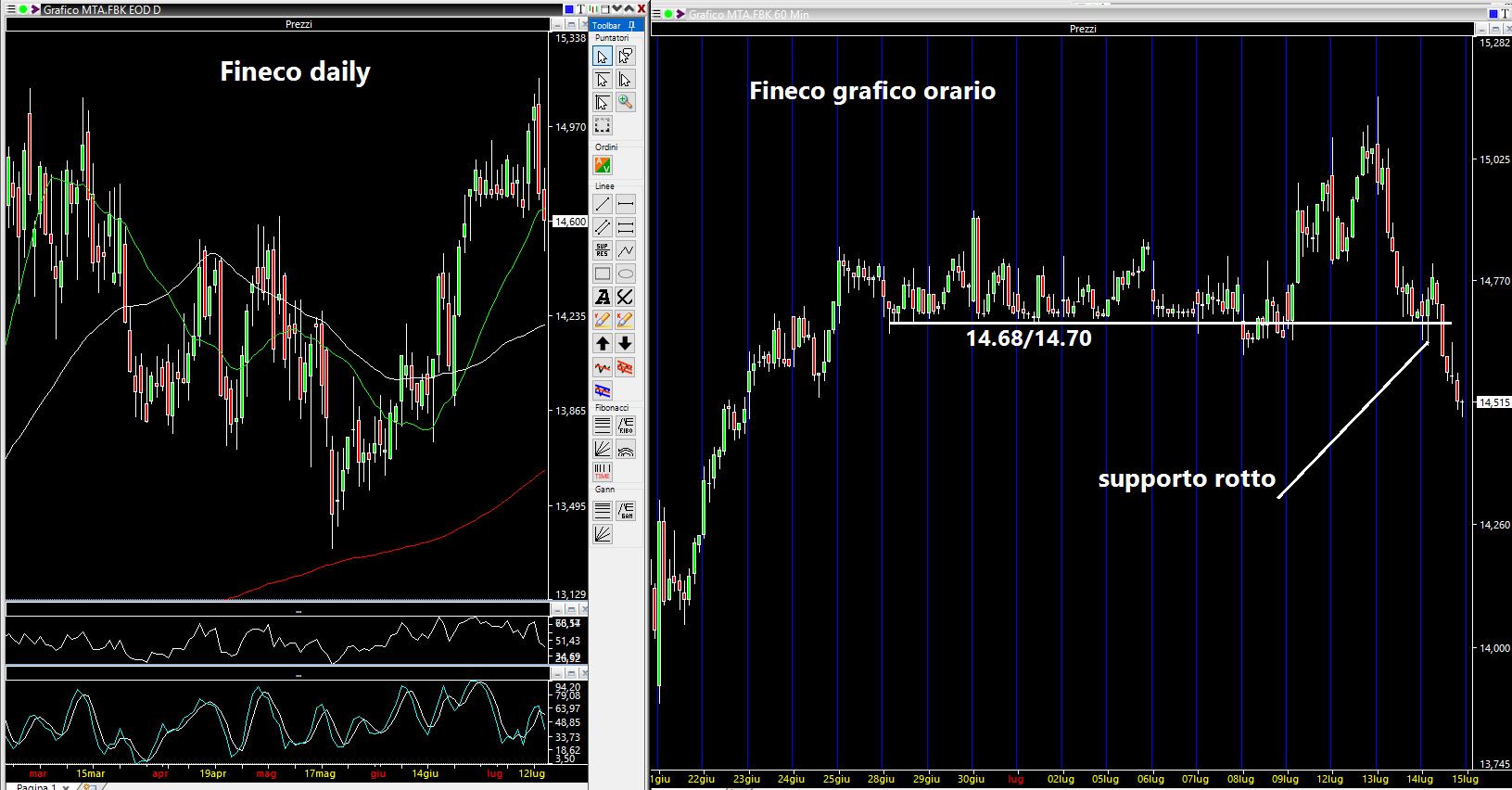Select the pointer with note balloon tool
Screen dimensions: 1512x790
[x=626, y=57]
